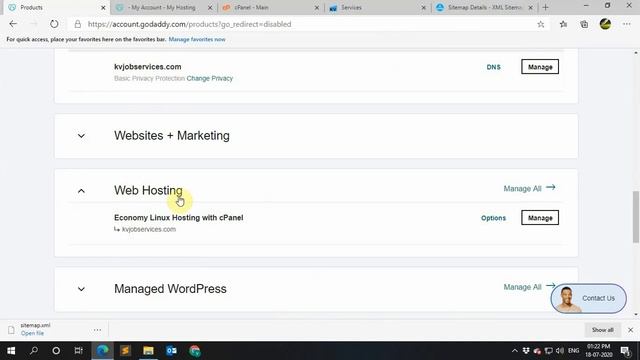Manage Economy Linux Hosting with cPanel
The image size is (640, 360).
click(x=540, y=218)
